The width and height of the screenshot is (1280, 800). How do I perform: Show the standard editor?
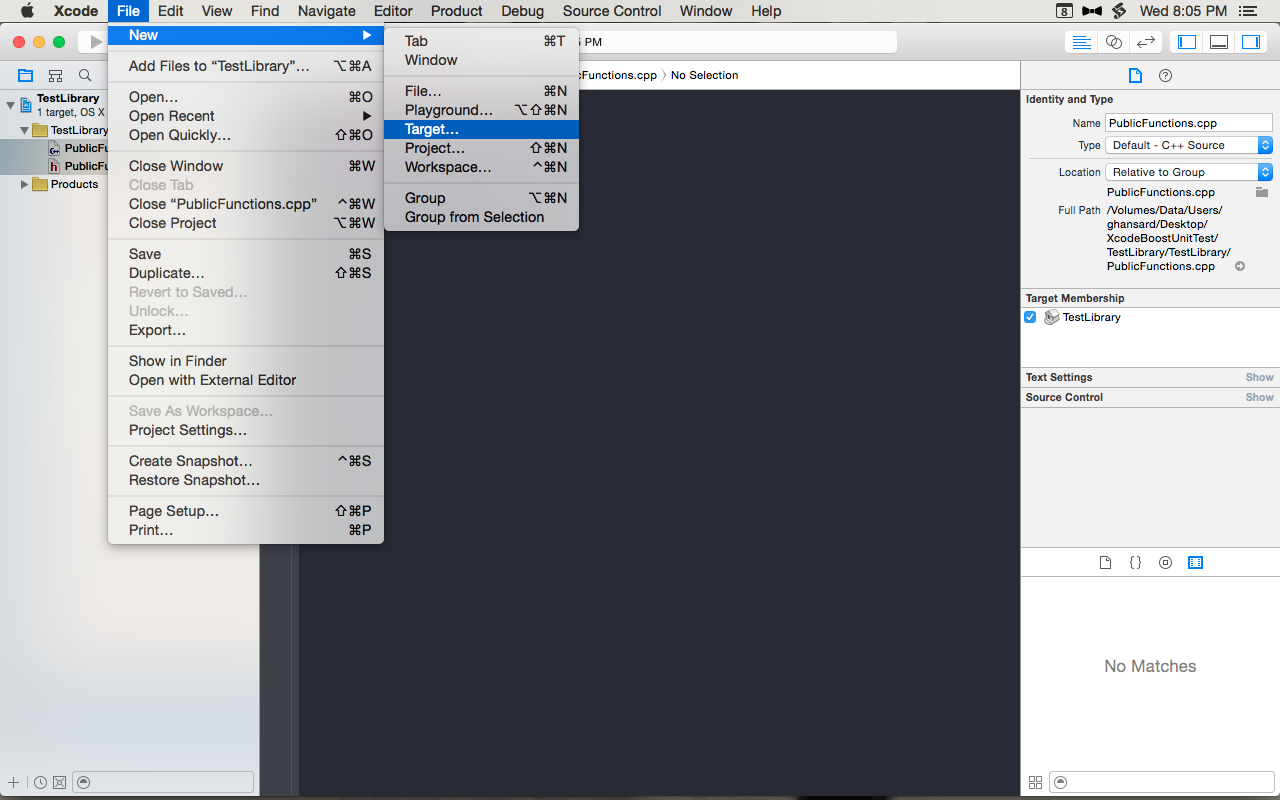click(x=1081, y=42)
